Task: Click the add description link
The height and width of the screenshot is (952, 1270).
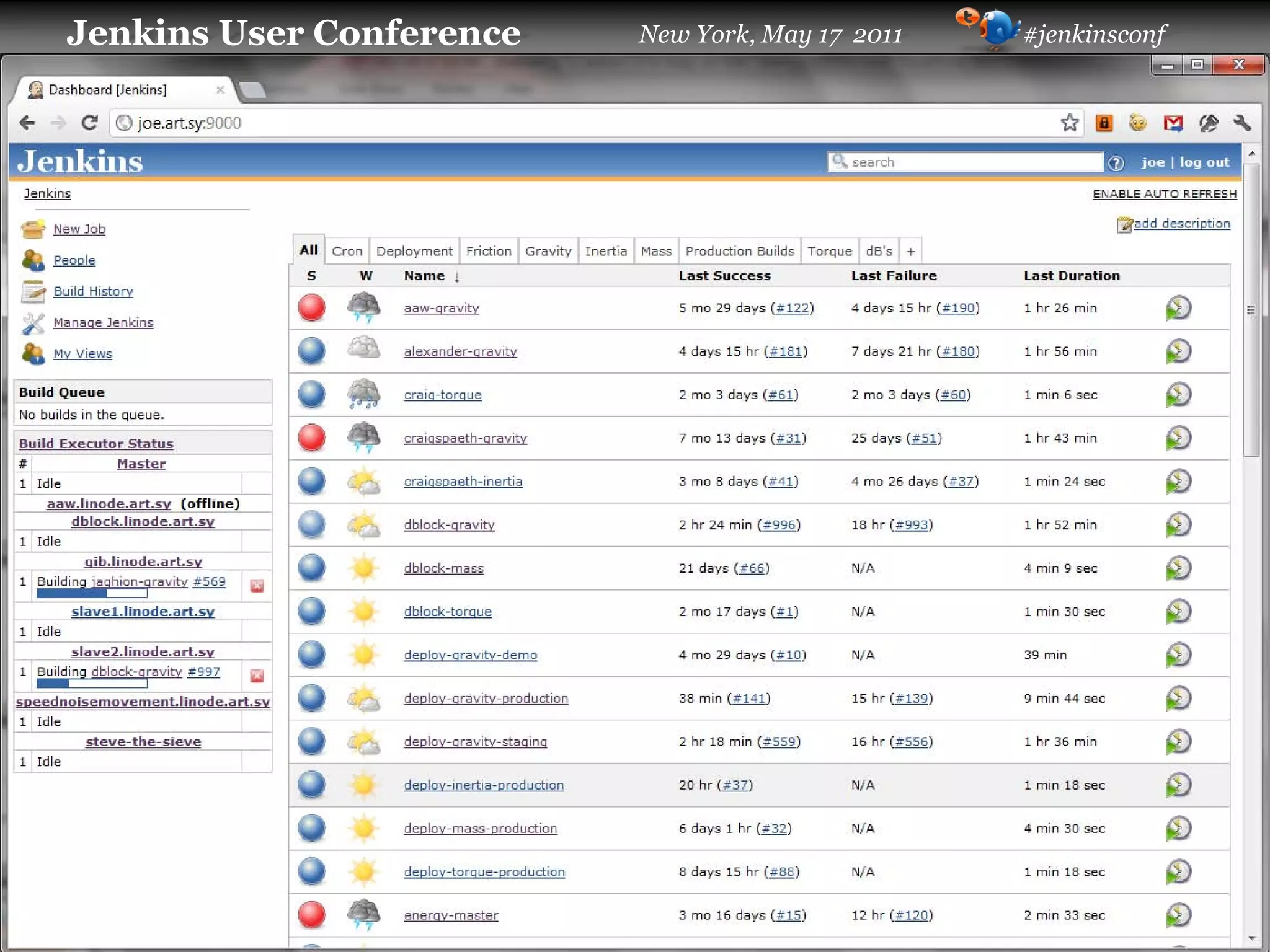Action: click(x=1181, y=224)
